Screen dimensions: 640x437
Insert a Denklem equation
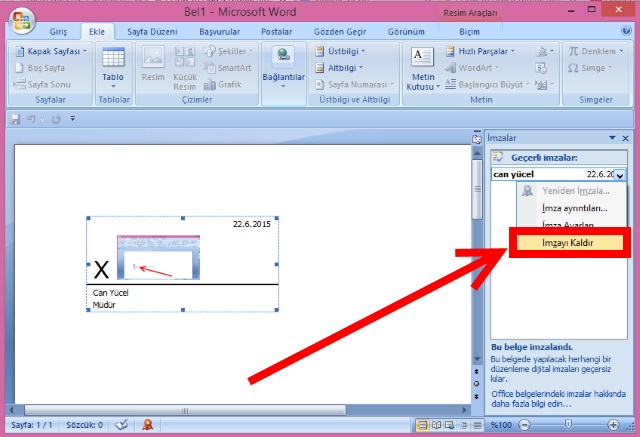596,51
